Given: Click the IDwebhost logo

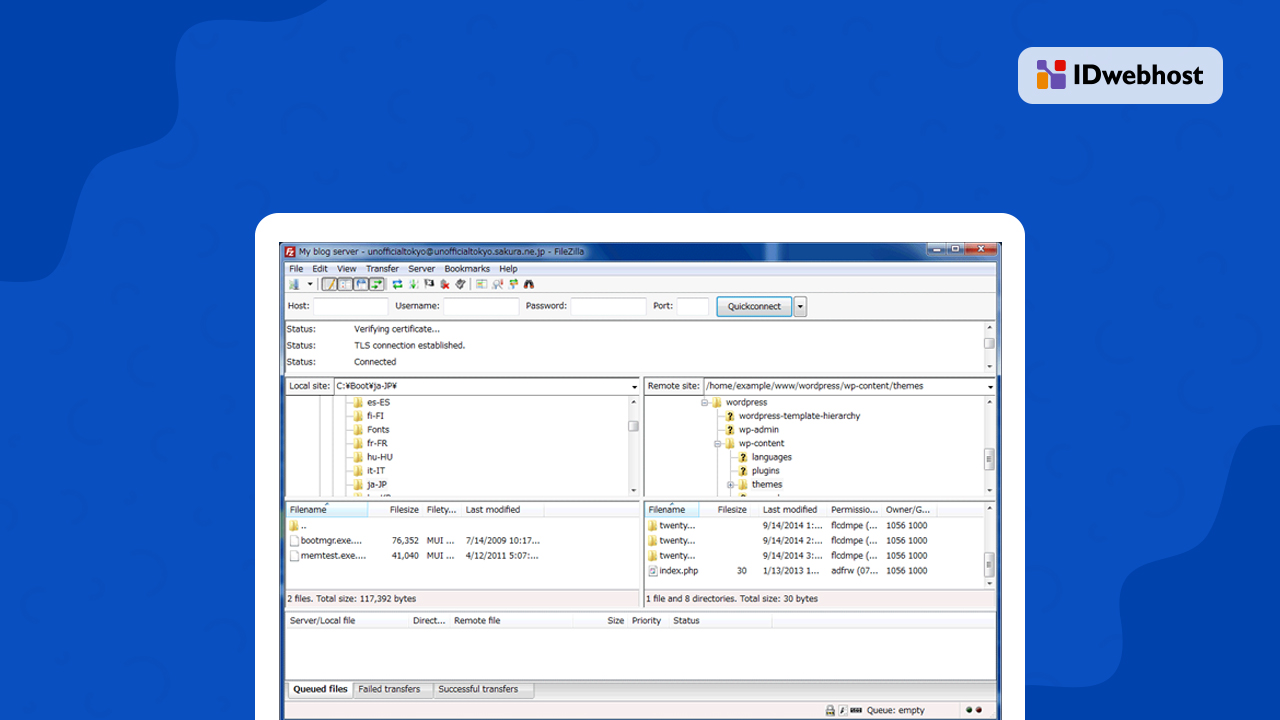Looking at the screenshot, I should click(1120, 75).
